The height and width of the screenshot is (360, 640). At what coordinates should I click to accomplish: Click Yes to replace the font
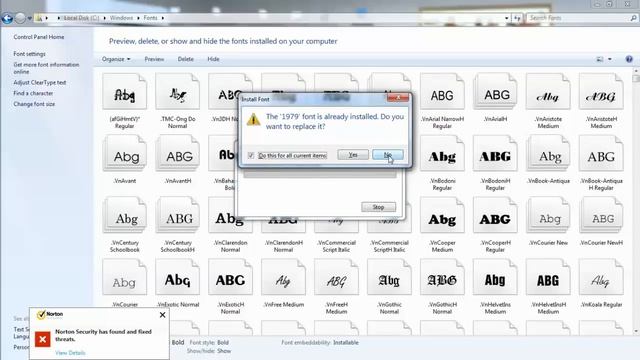(x=353, y=155)
